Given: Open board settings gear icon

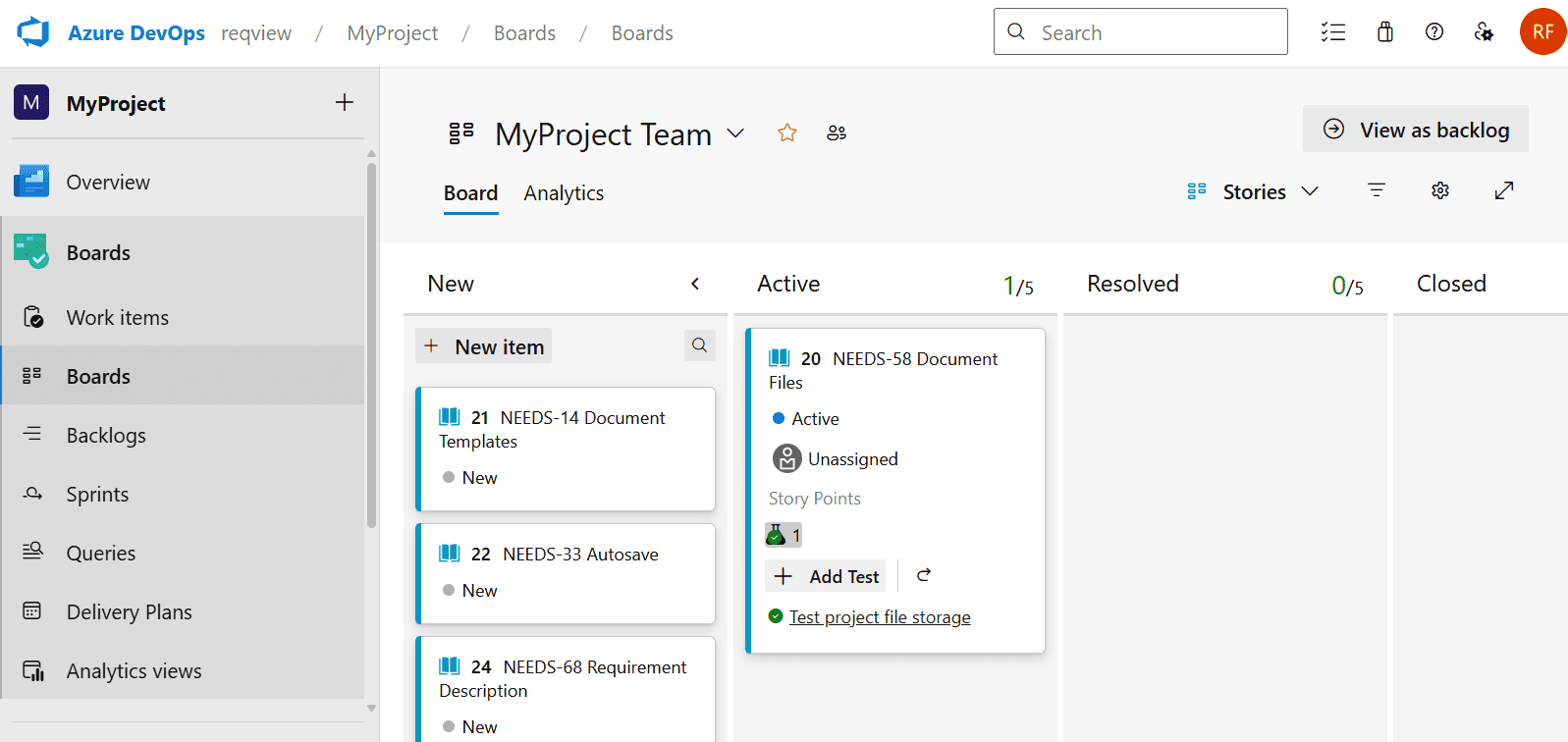Looking at the screenshot, I should click(1440, 190).
